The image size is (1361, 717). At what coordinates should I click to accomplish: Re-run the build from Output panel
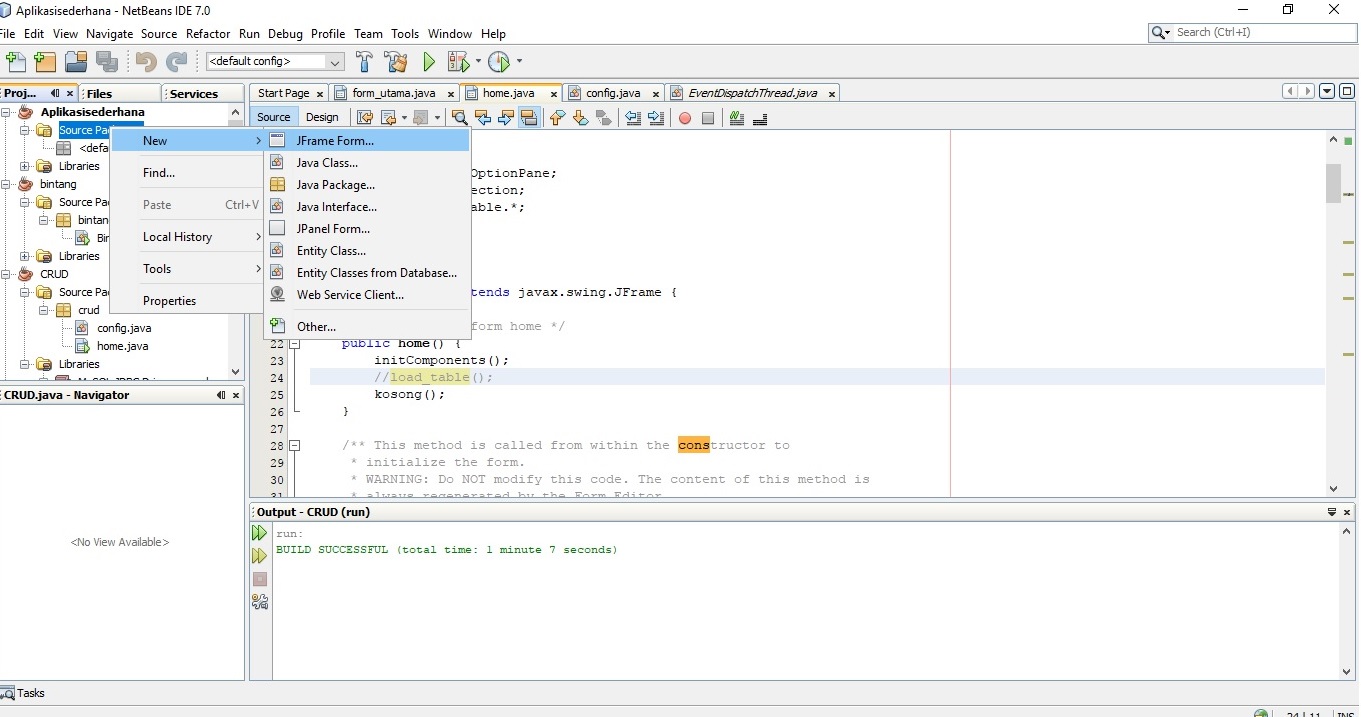(259, 533)
